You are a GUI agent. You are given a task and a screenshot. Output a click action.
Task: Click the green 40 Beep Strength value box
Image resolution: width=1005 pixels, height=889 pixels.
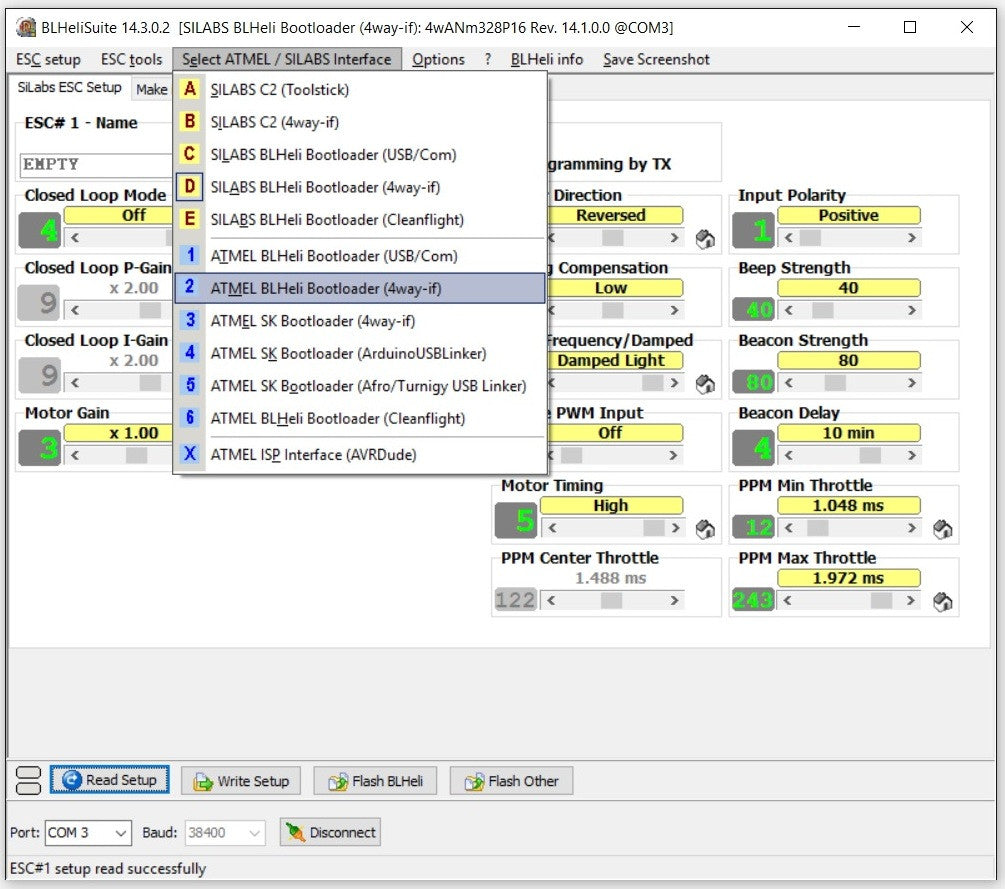click(753, 309)
